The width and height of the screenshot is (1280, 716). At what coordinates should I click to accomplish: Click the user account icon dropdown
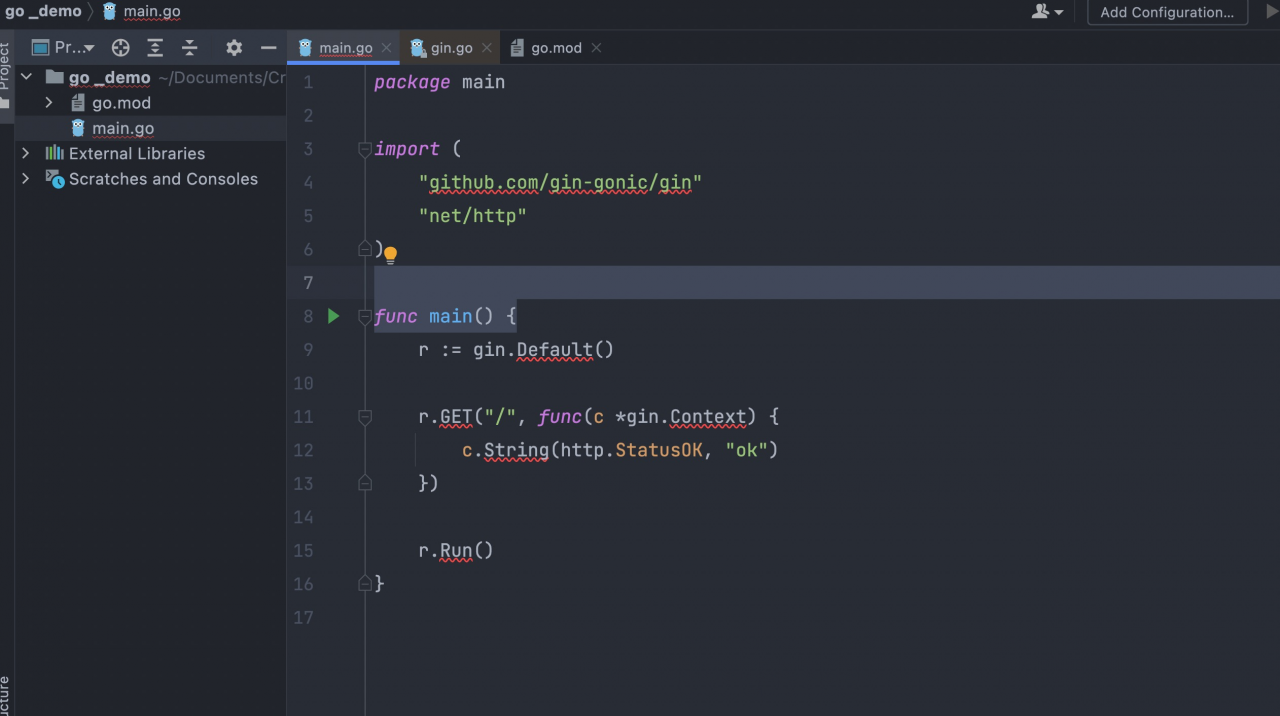(1047, 12)
